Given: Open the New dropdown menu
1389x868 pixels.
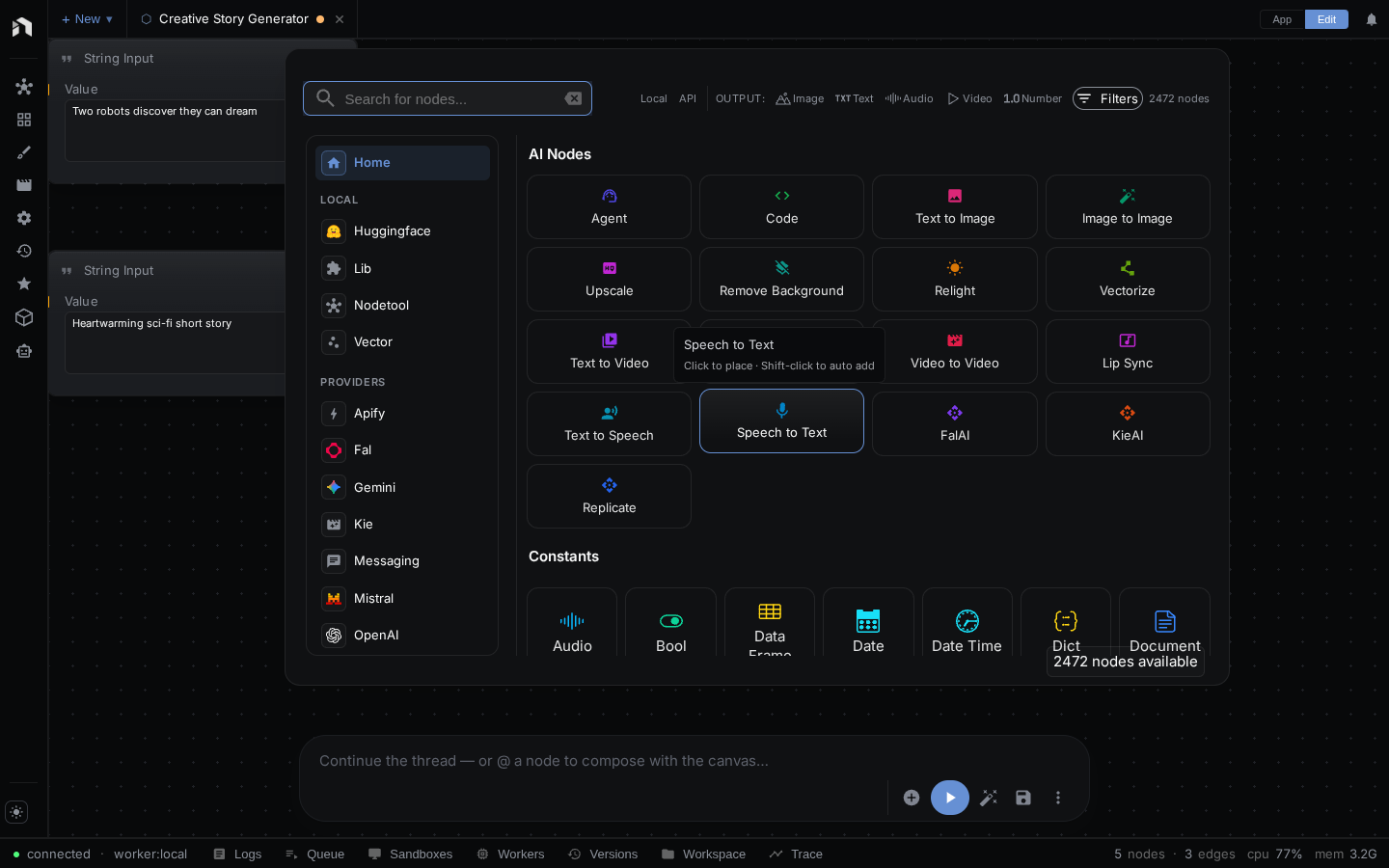Looking at the screenshot, I should point(87,19).
